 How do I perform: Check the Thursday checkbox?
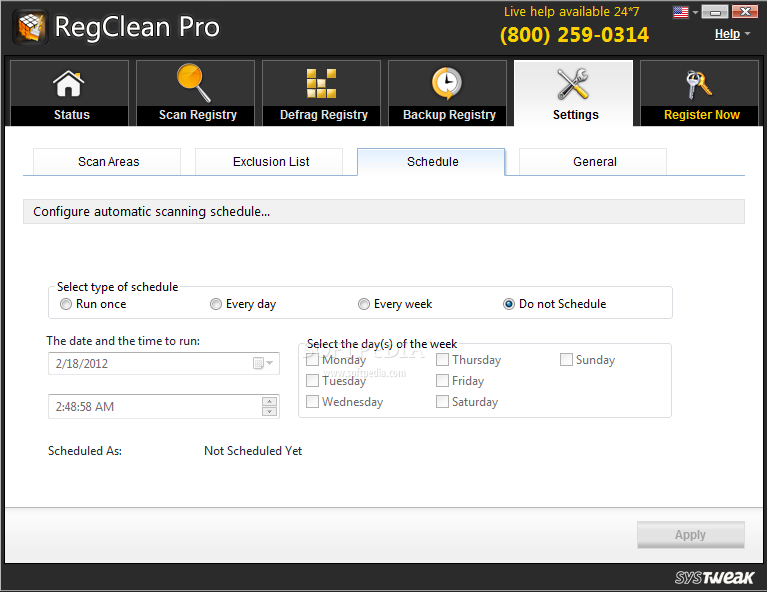pos(442,360)
